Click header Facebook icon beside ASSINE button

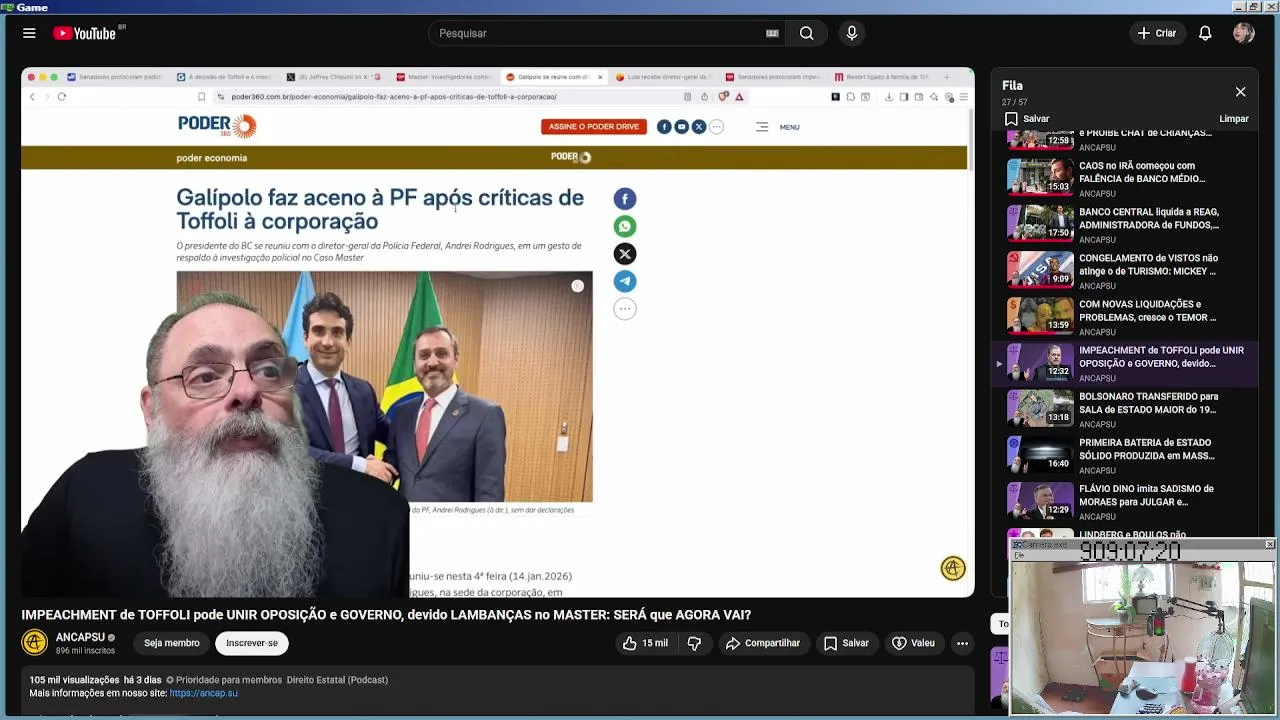pos(664,127)
